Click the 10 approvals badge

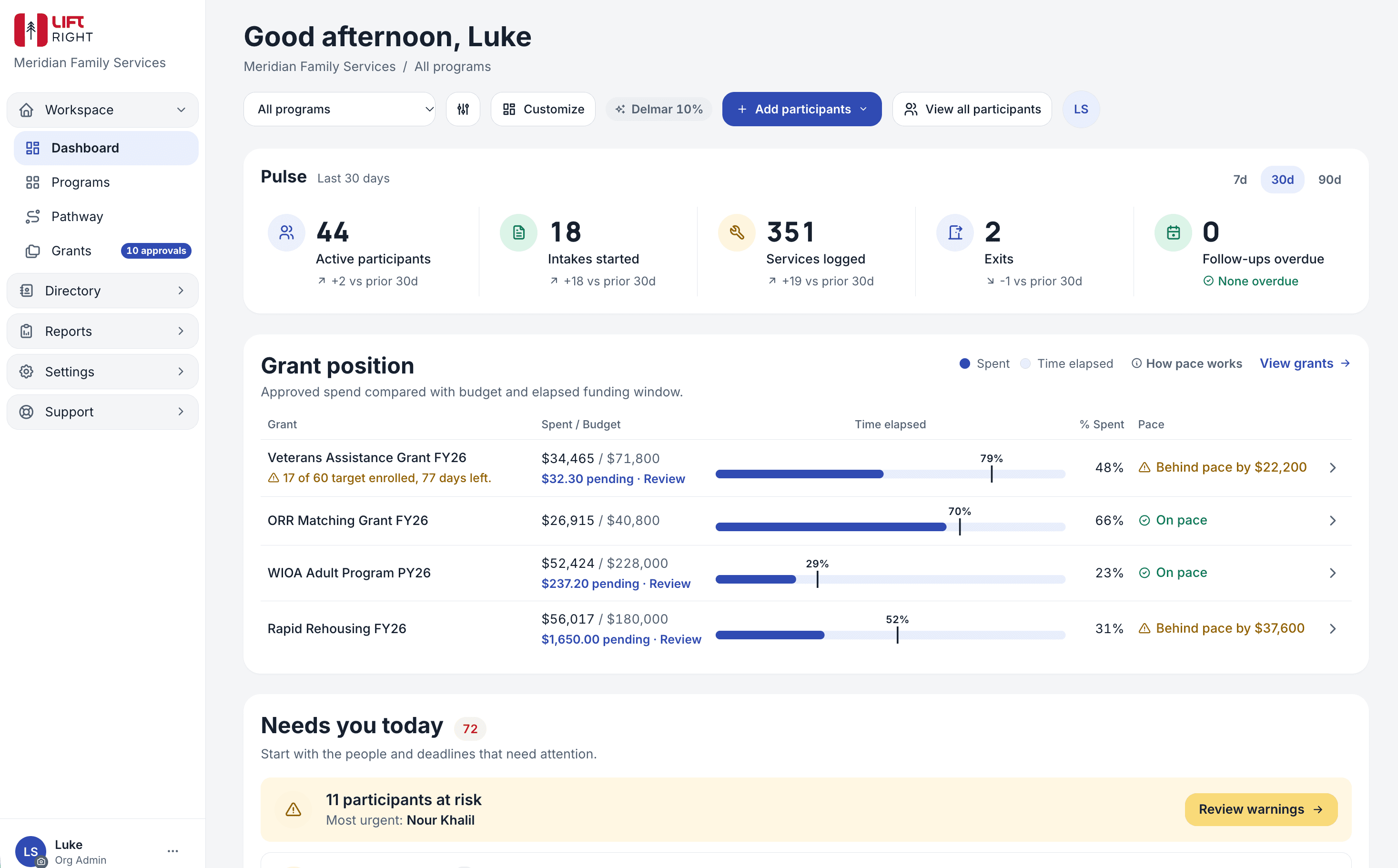[156, 251]
